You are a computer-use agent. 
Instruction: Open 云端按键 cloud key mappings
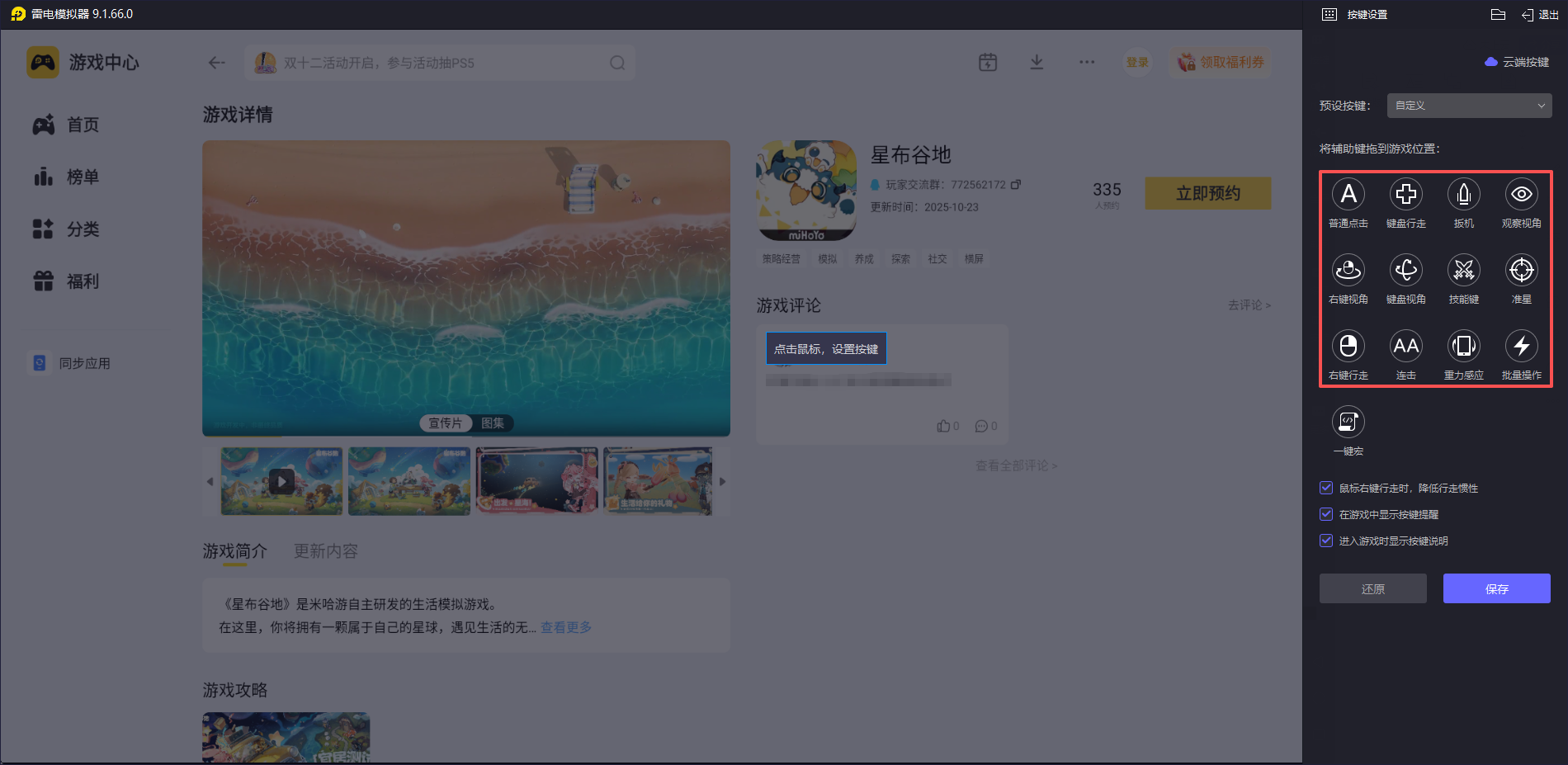[x=1517, y=62]
